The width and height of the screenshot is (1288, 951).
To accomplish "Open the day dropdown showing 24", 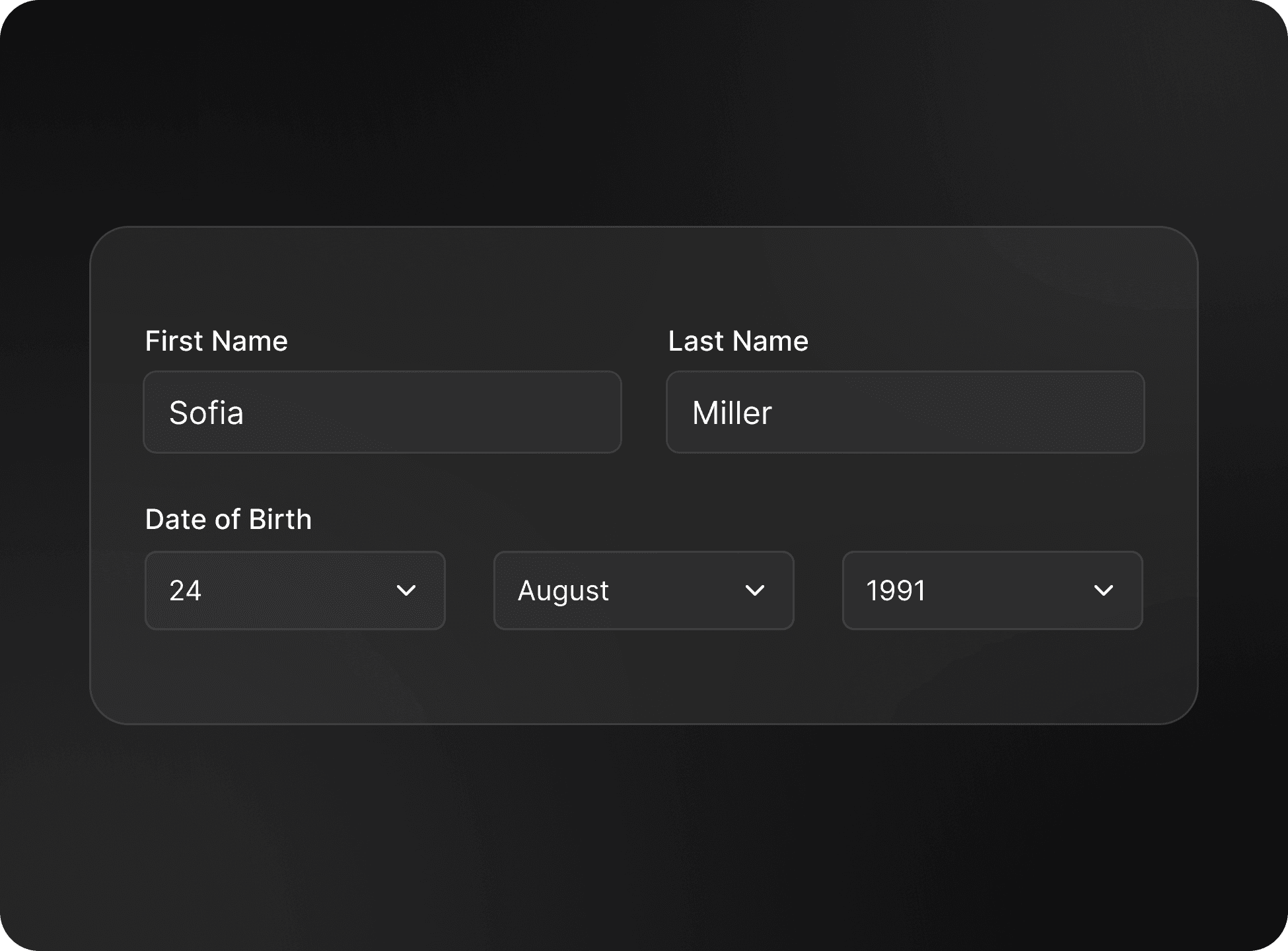I will click(295, 590).
